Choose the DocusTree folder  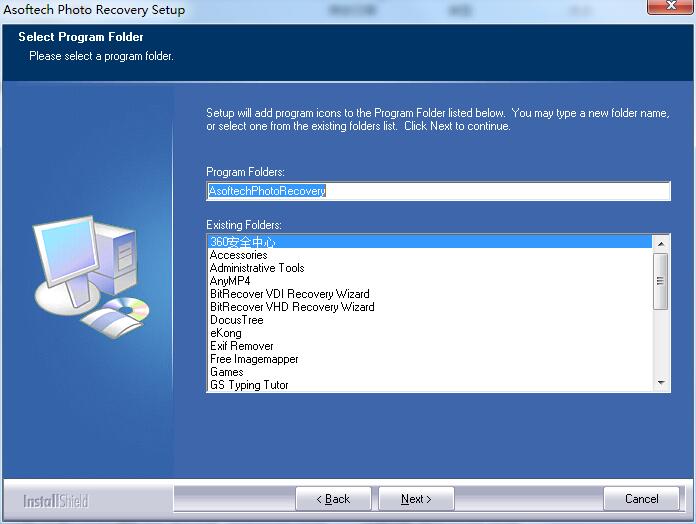[x=430, y=320]
